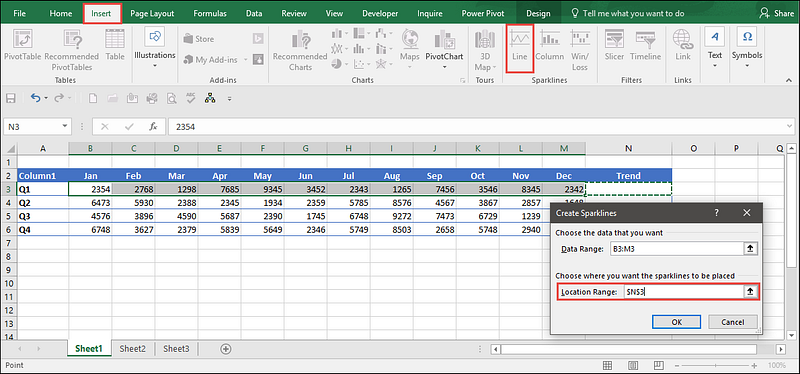Click the Spelling ABC check icon
The height and width of the screenshot is (374, 800).
click(191, 98)
